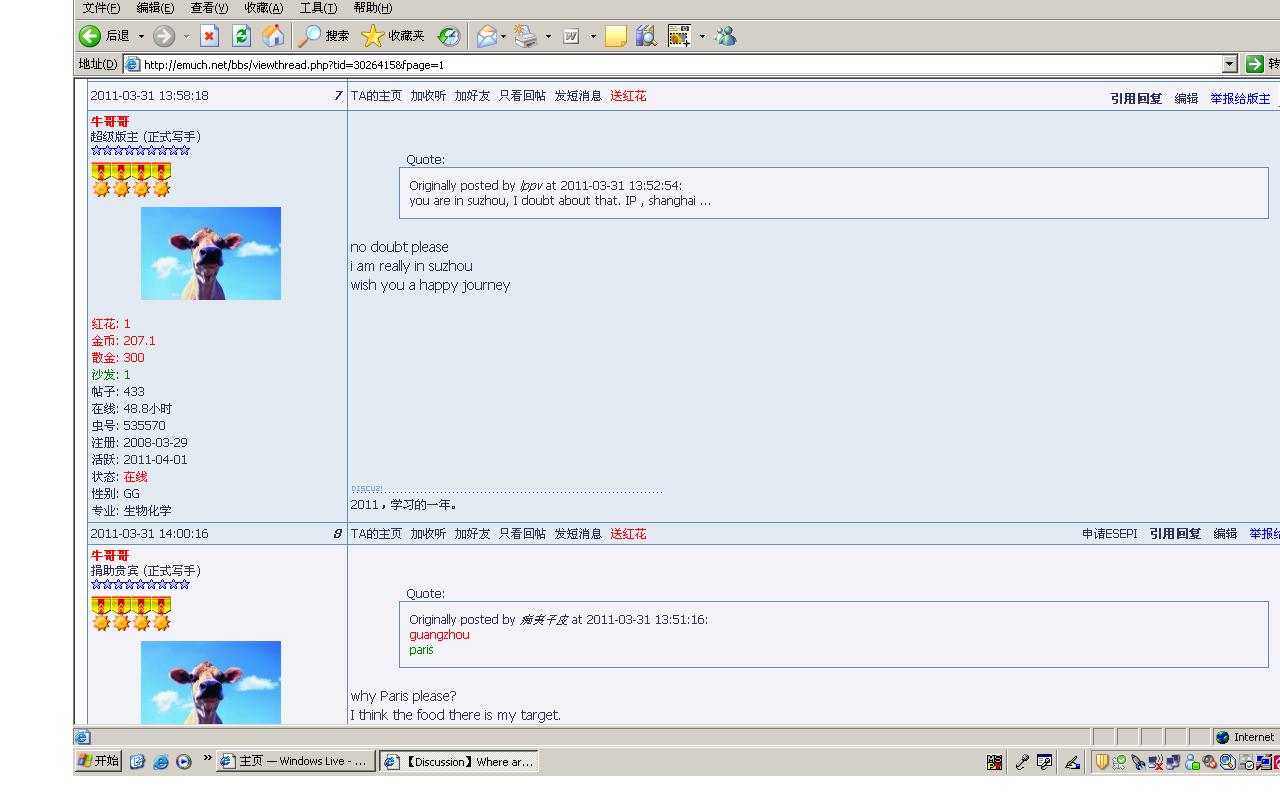Click the Edit with Word toolbar icon

coord(571,36)
